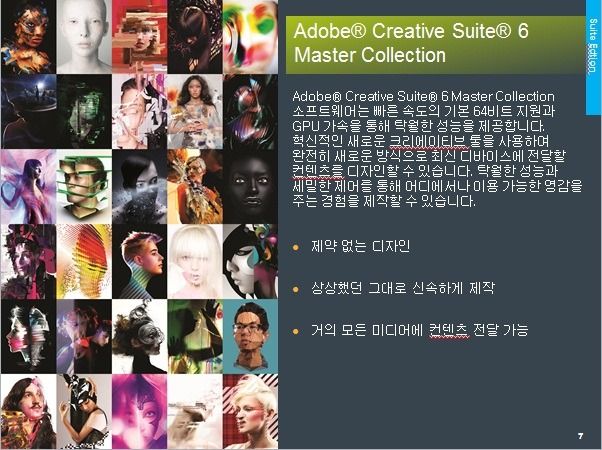Click the red-underlined word "크리에이티브" in the paragraph
Screen dimensions: 602x450
(429, 141)
